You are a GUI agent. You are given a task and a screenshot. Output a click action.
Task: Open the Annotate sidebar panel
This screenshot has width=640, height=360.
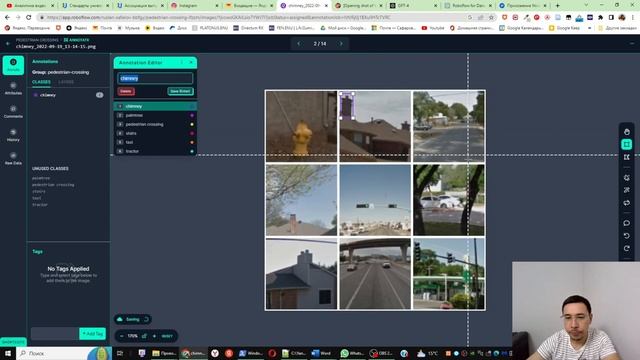pyautogui.click(x=13, y=65)
